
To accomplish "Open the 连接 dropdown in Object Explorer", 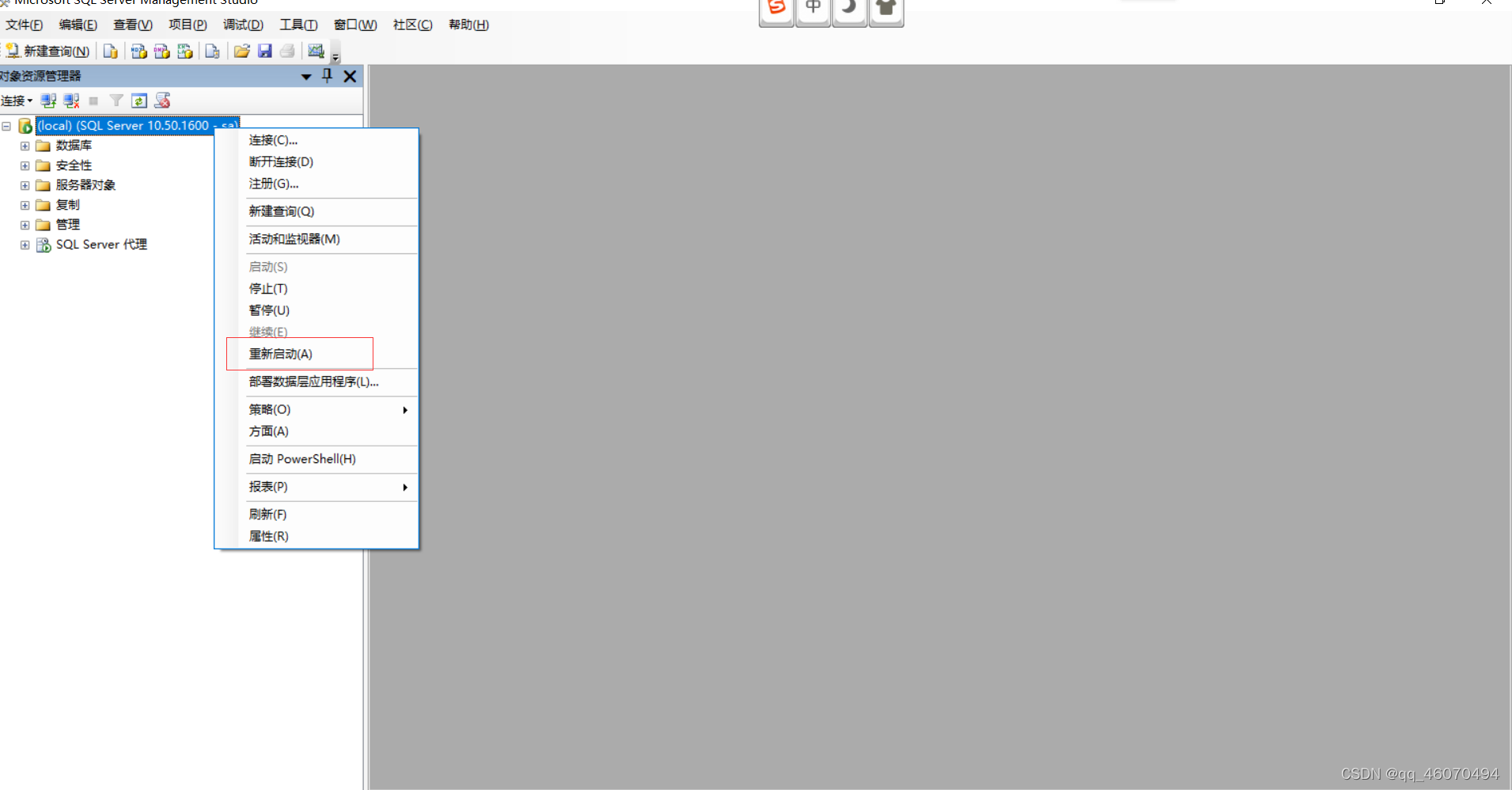I will pyautogui.click(x=17, y=101).
